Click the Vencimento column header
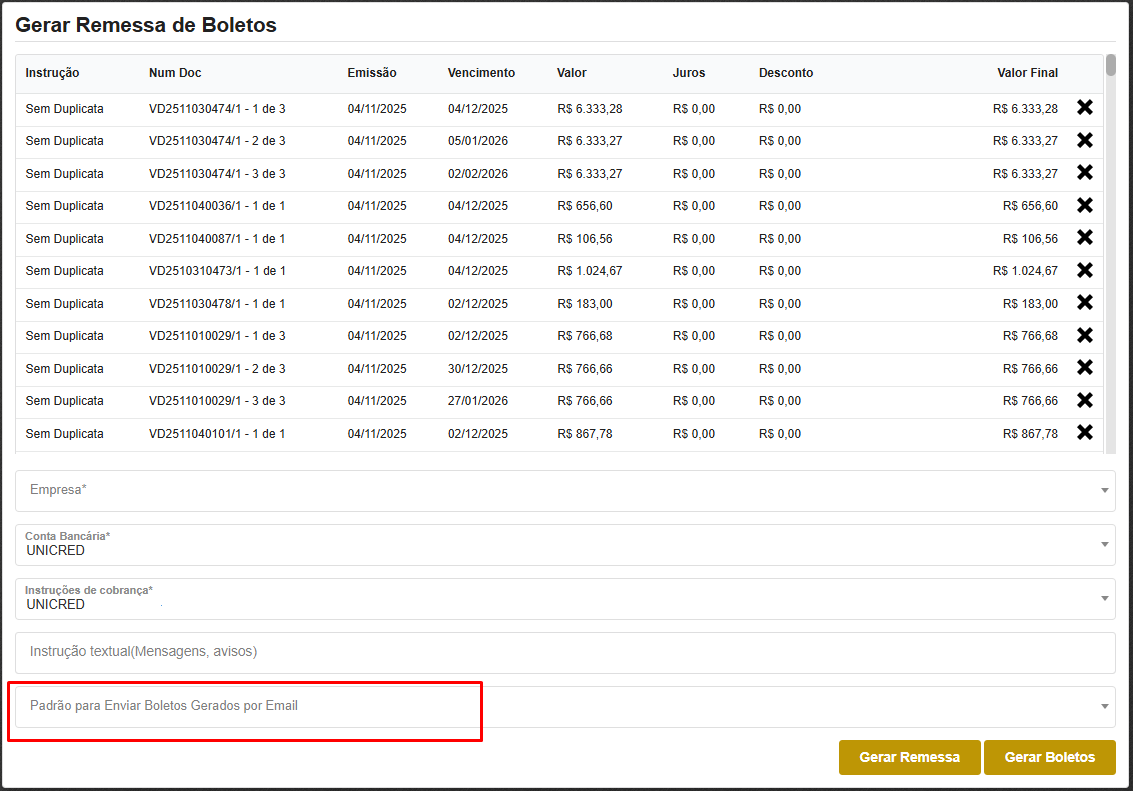This screenshot has height=791, width=1133. pyautogui.click(x=481, y=73)
